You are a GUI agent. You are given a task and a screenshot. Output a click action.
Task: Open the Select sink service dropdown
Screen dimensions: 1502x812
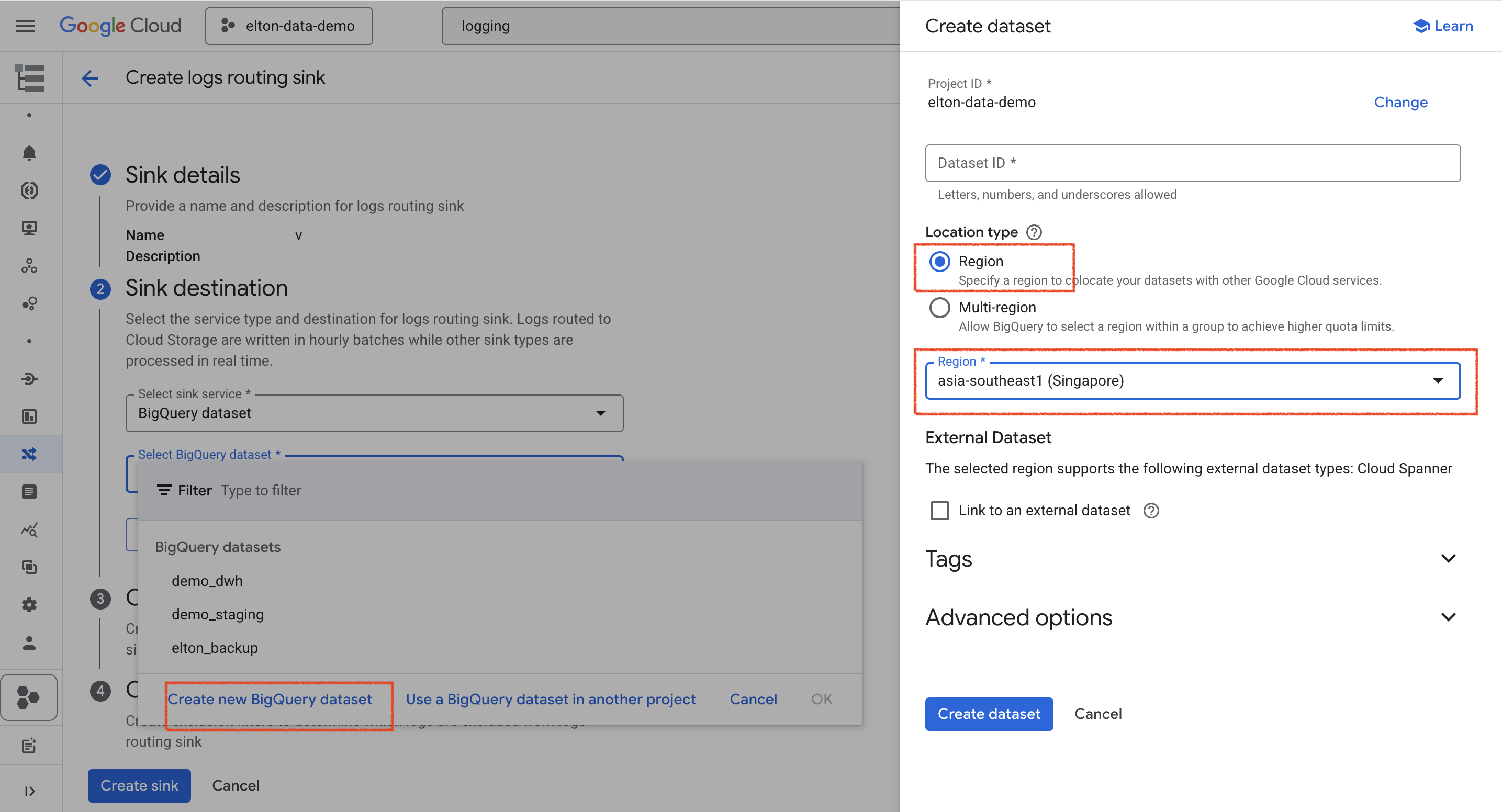(374, 413)
